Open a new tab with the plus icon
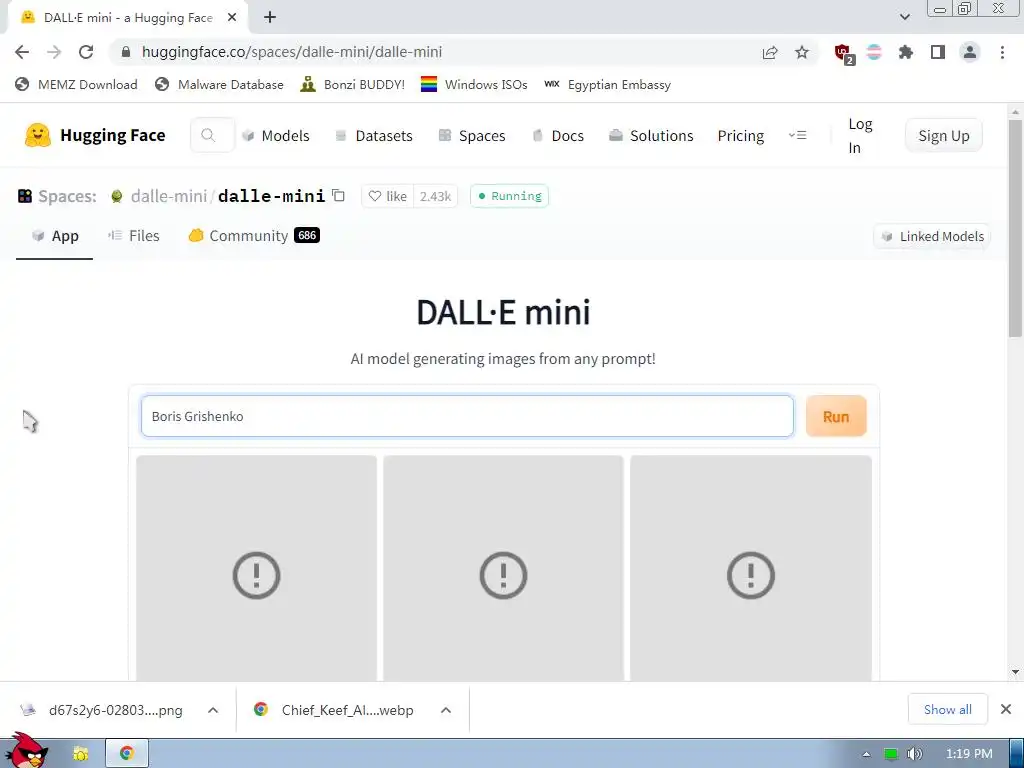Viewport: 1024px width, 768px height. [270, 18]
